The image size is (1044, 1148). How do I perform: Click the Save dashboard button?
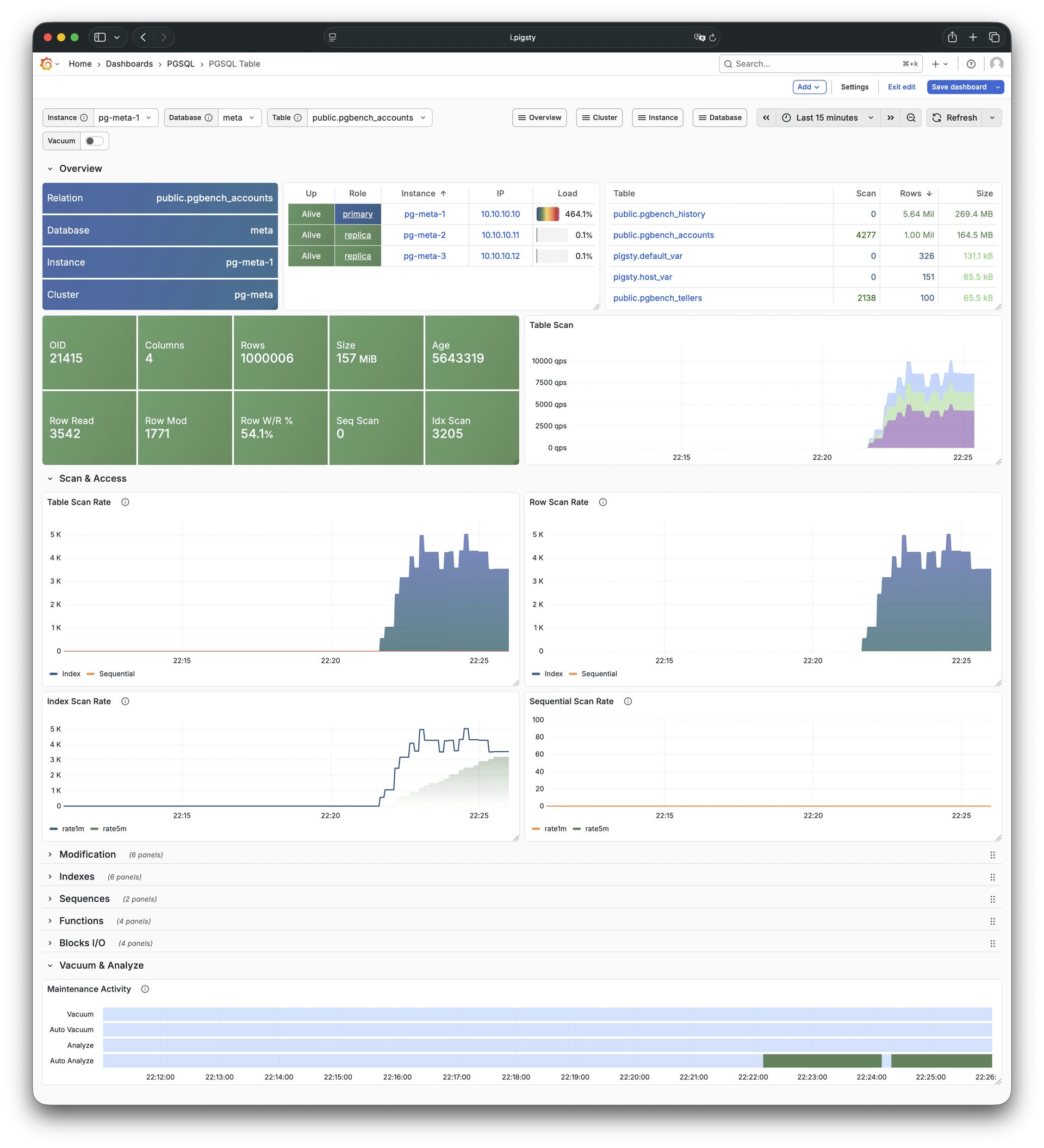pos(959,87)
